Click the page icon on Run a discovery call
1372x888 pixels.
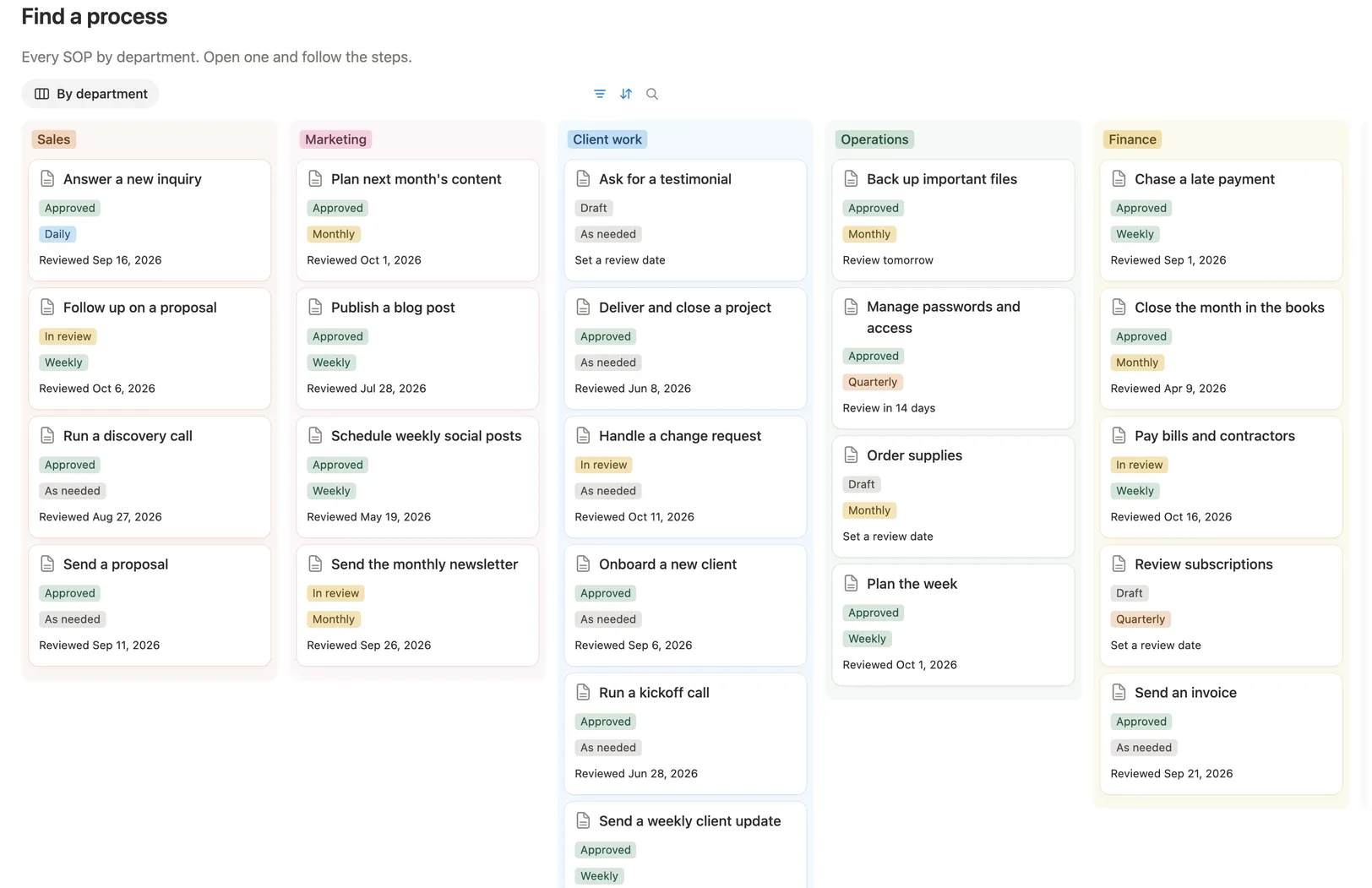click(x=47, y=436)
